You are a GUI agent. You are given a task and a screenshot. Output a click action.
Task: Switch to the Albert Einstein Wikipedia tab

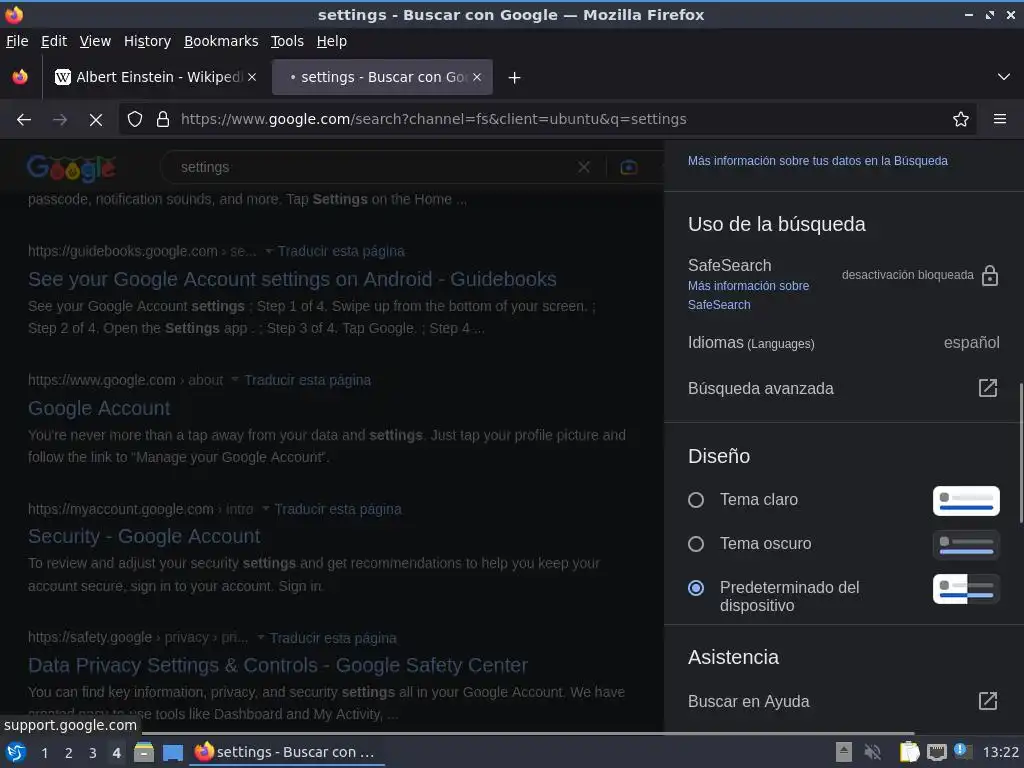[x=155, y=77]
